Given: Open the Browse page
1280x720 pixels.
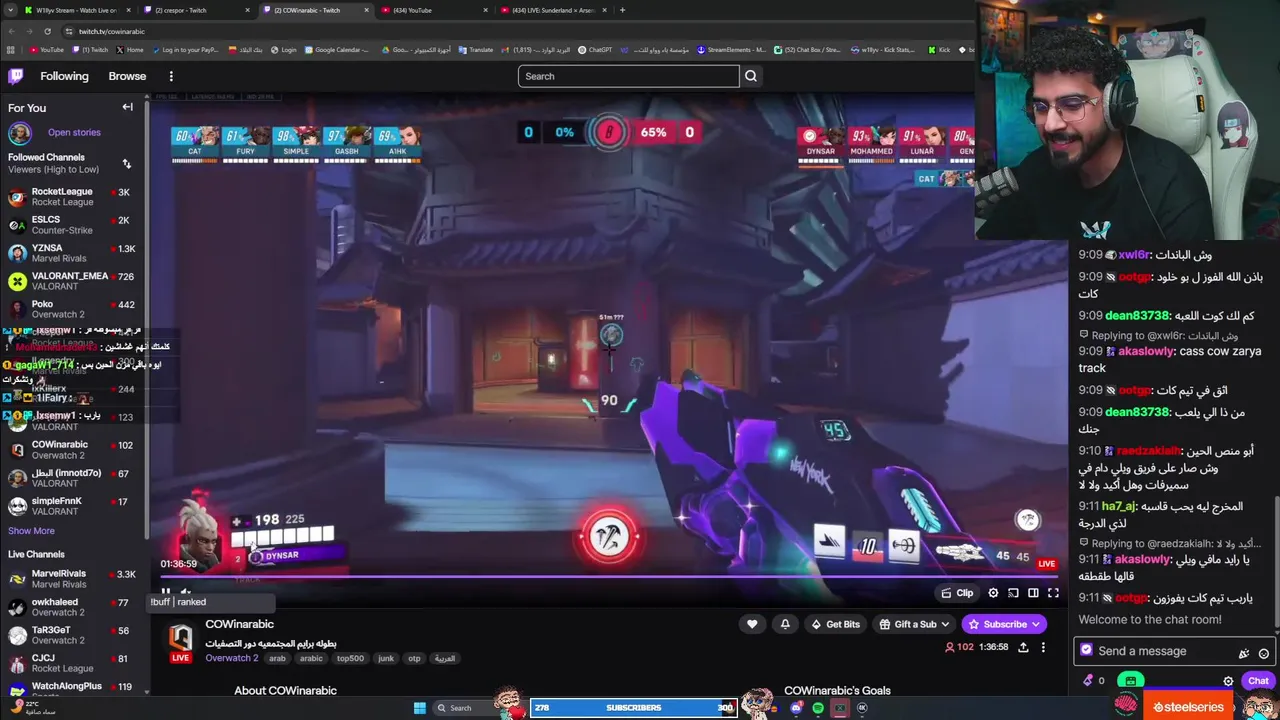Looking at the screenshot, I should (x=127, y=76).
